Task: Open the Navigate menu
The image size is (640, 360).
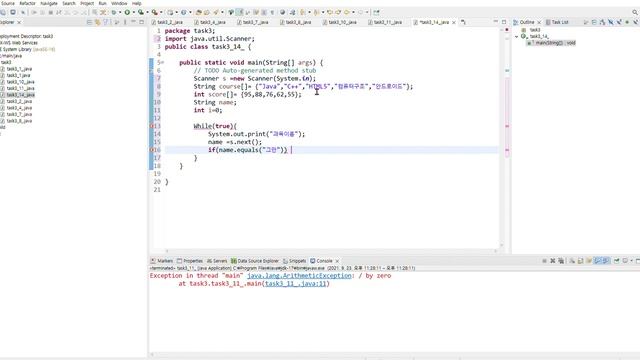Action: pyautogui.click(x=49, y=3)
